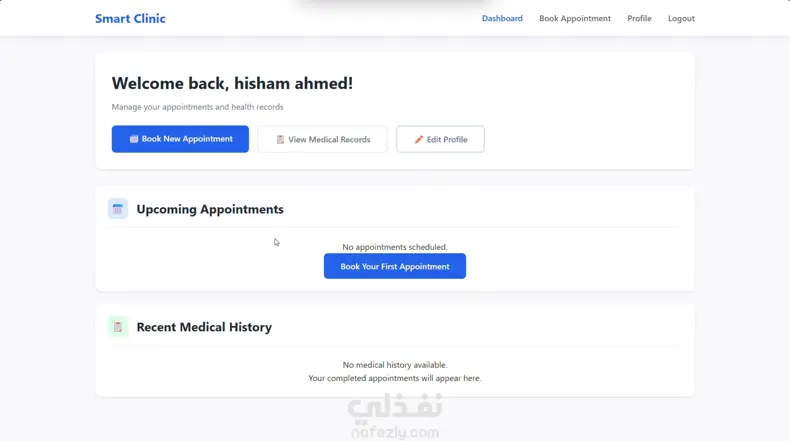
Task: Select the Recent Medical History heading
Action: click(204, 327)
